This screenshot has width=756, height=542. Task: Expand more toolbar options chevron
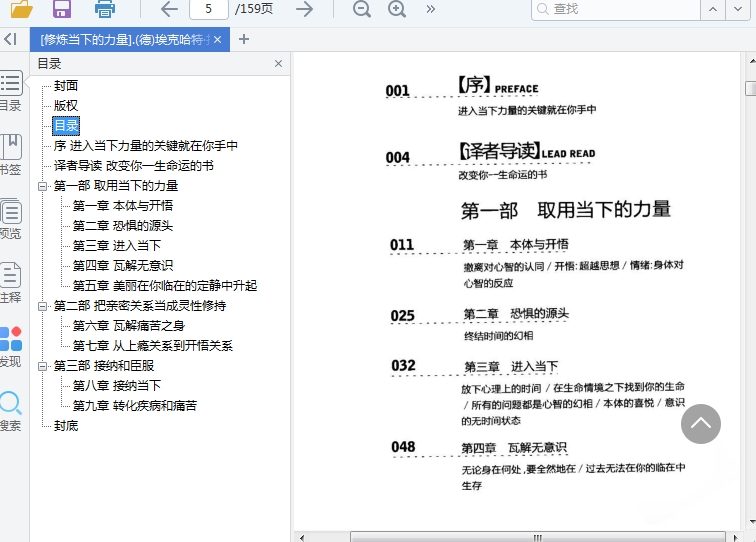coord(431,9)
